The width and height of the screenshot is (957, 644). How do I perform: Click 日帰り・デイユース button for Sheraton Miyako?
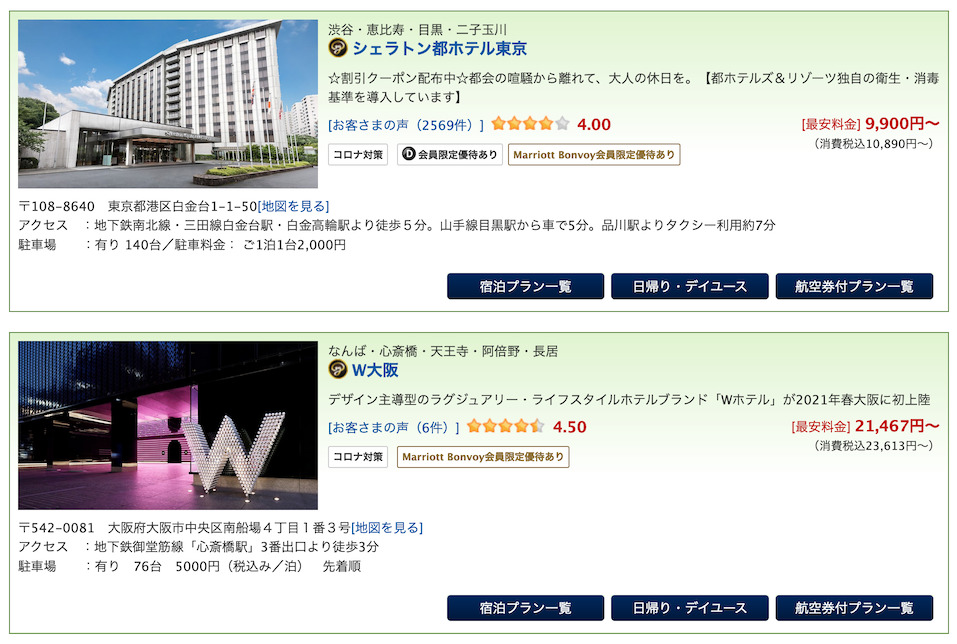pyautogui.click(x=690, y=286)
